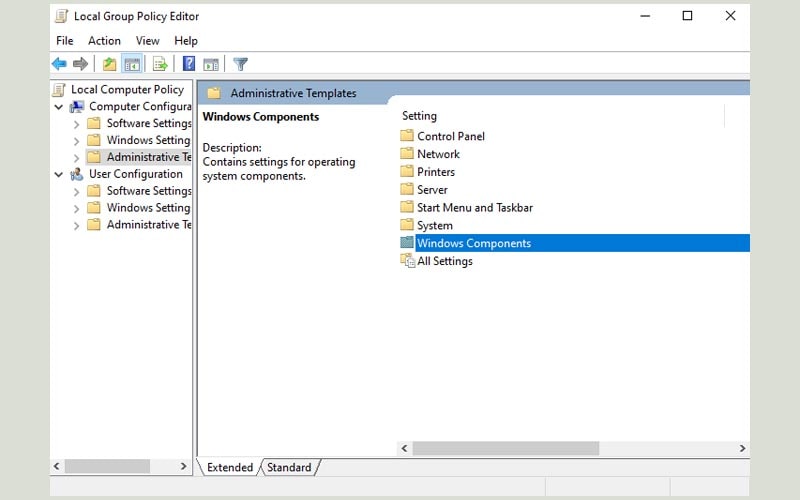This screenshot has height=500, width=800.
Task: Expand Administrative Templates under User Configuration
Action: click(x=76, y=226)
